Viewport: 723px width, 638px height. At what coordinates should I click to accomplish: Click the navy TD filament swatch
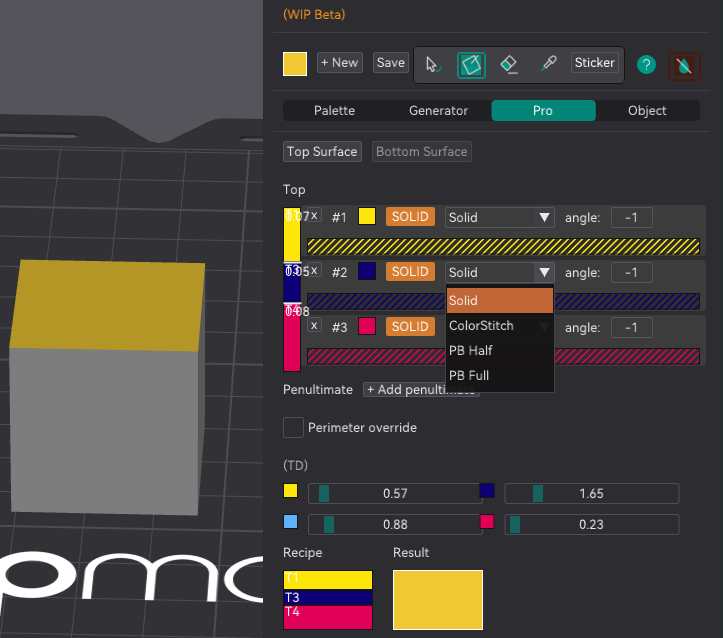click(x=487, y=490)
